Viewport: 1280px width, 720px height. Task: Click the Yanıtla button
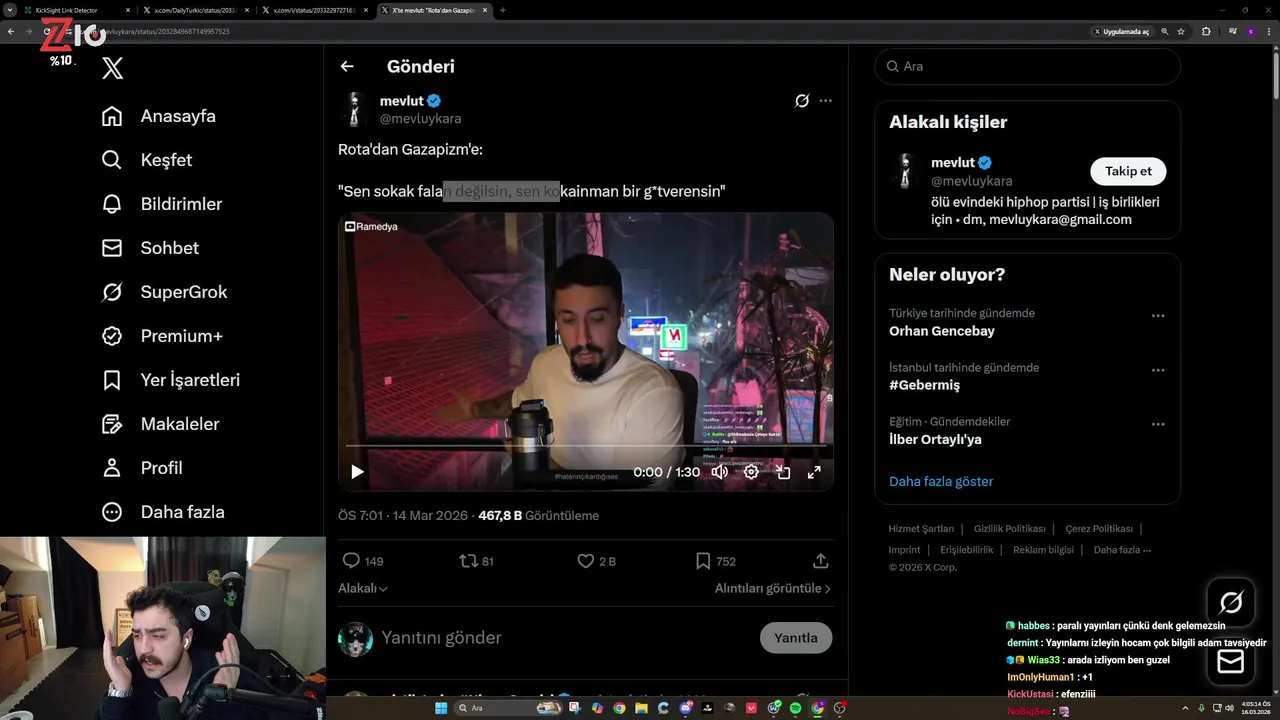796,638
